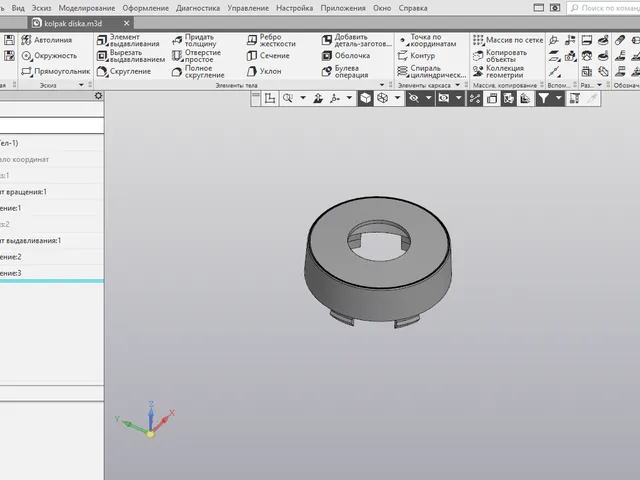640x480 pixels.
Task: Click the coordinate system layout icon
Action: 270,98
